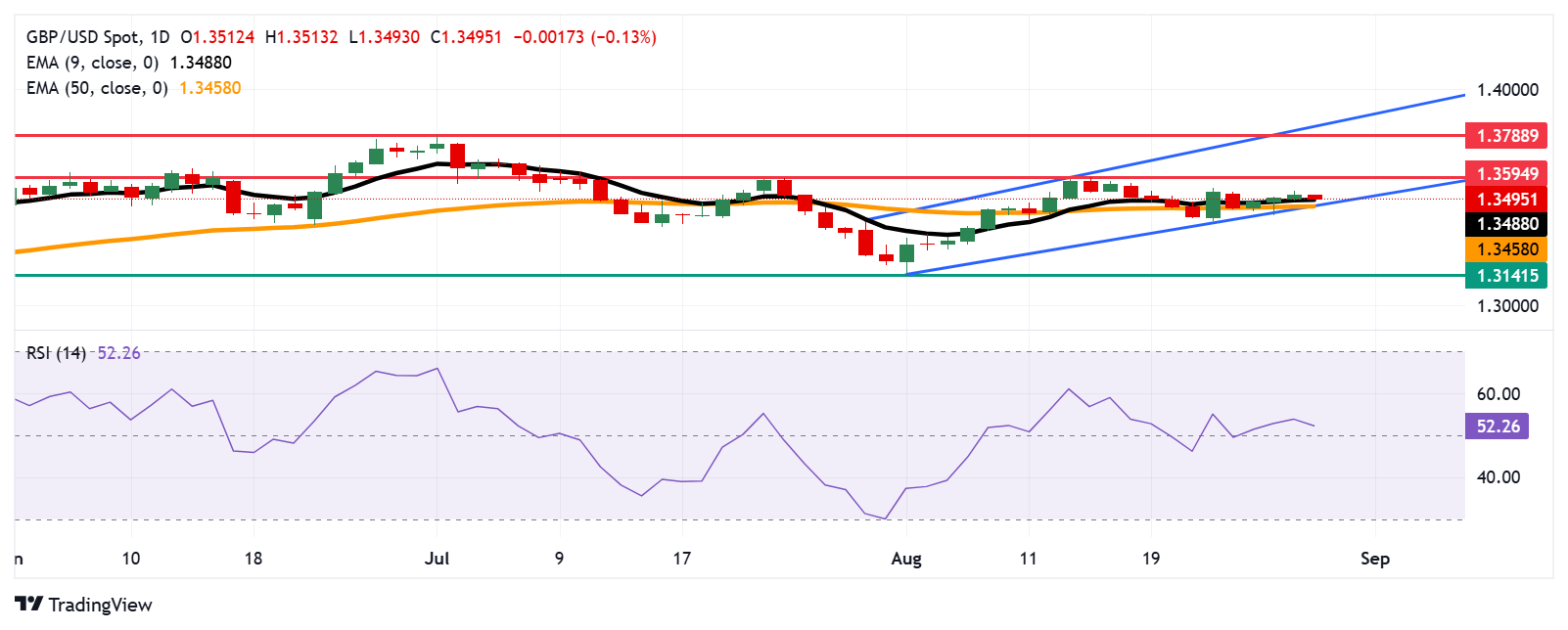
Task: Click the purple 52.26 RSI value tag
Action: (1497, 427)
